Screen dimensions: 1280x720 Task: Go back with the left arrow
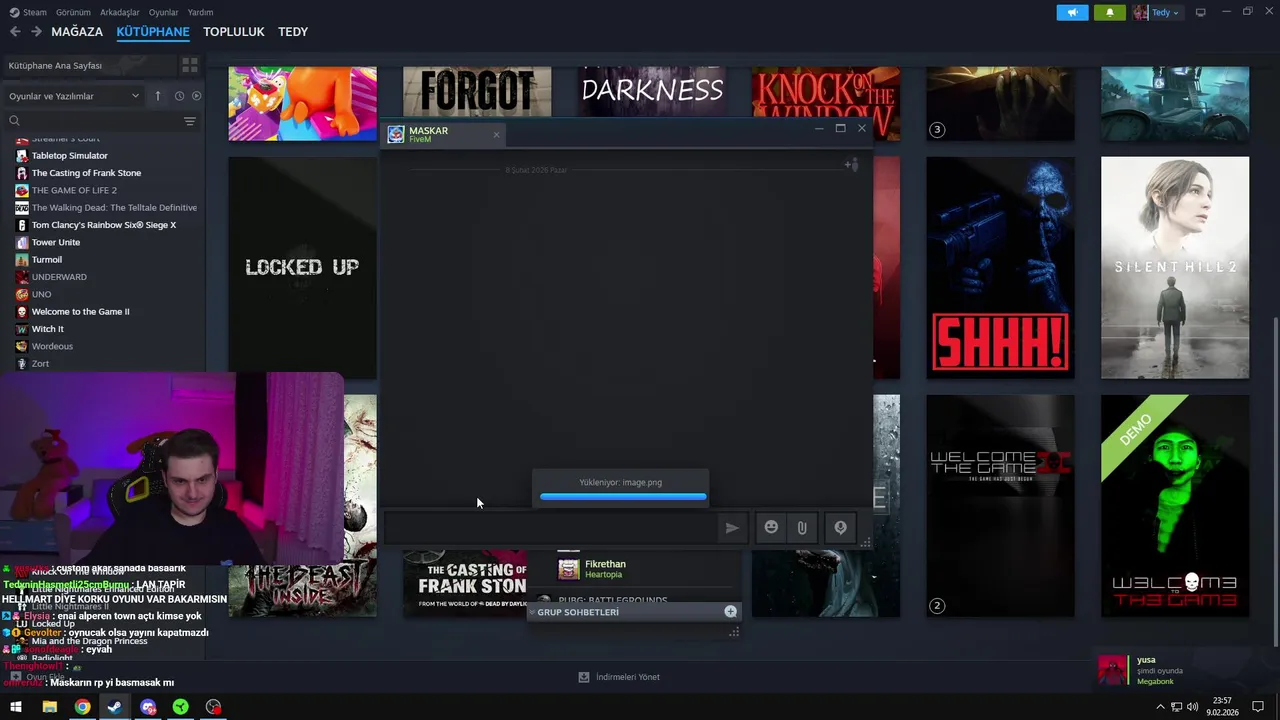[x=15, y=32]
